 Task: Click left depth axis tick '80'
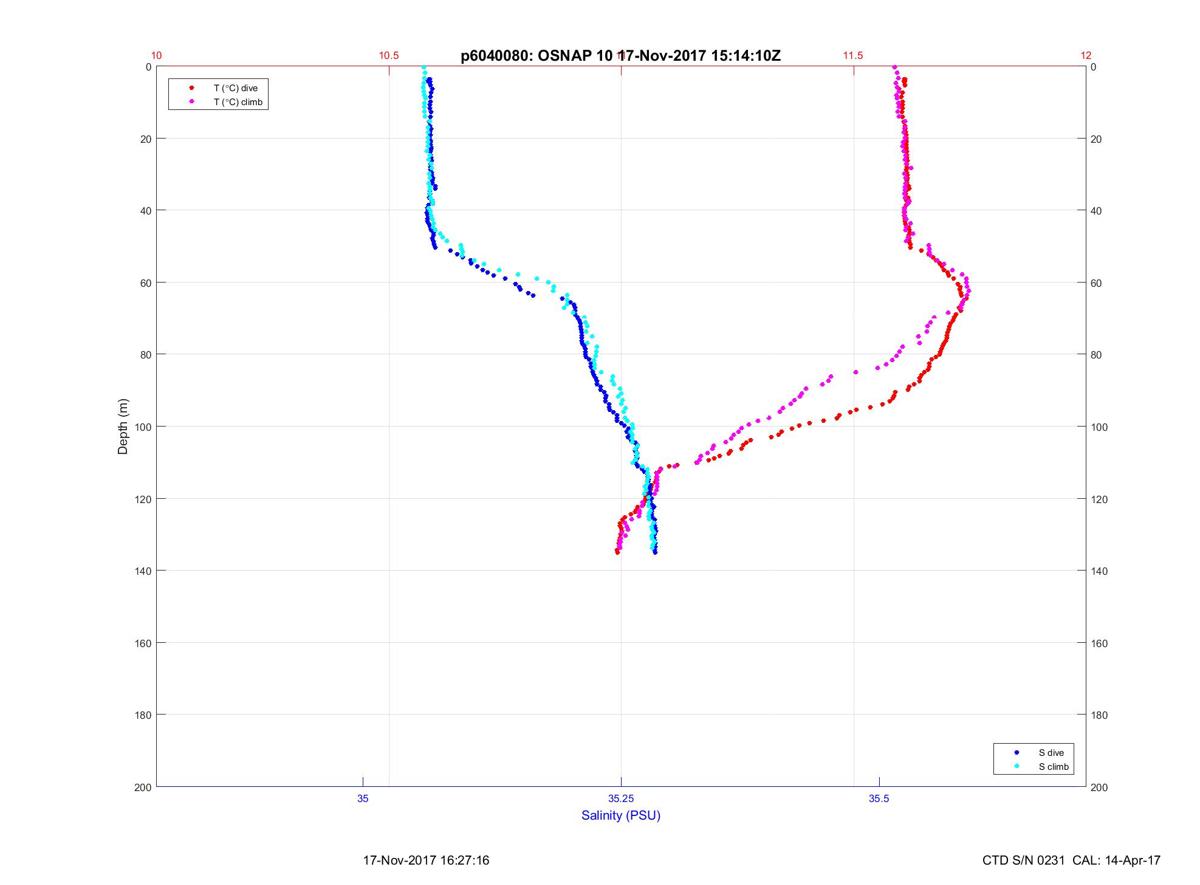145,355
